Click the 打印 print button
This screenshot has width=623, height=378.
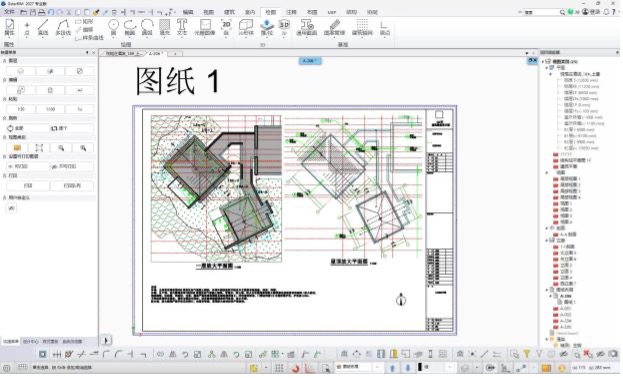coord(28,186)
